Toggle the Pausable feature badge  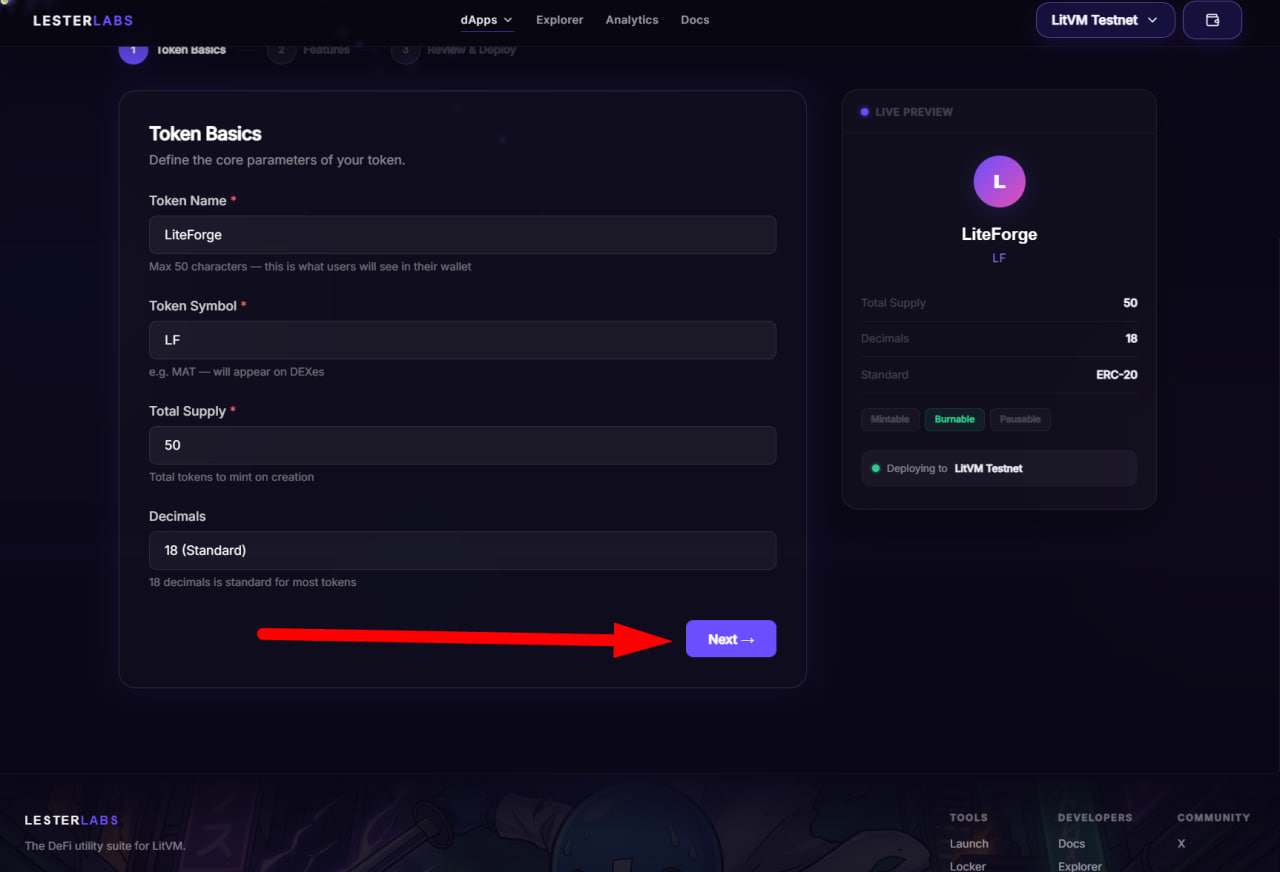pos(1020,419)
